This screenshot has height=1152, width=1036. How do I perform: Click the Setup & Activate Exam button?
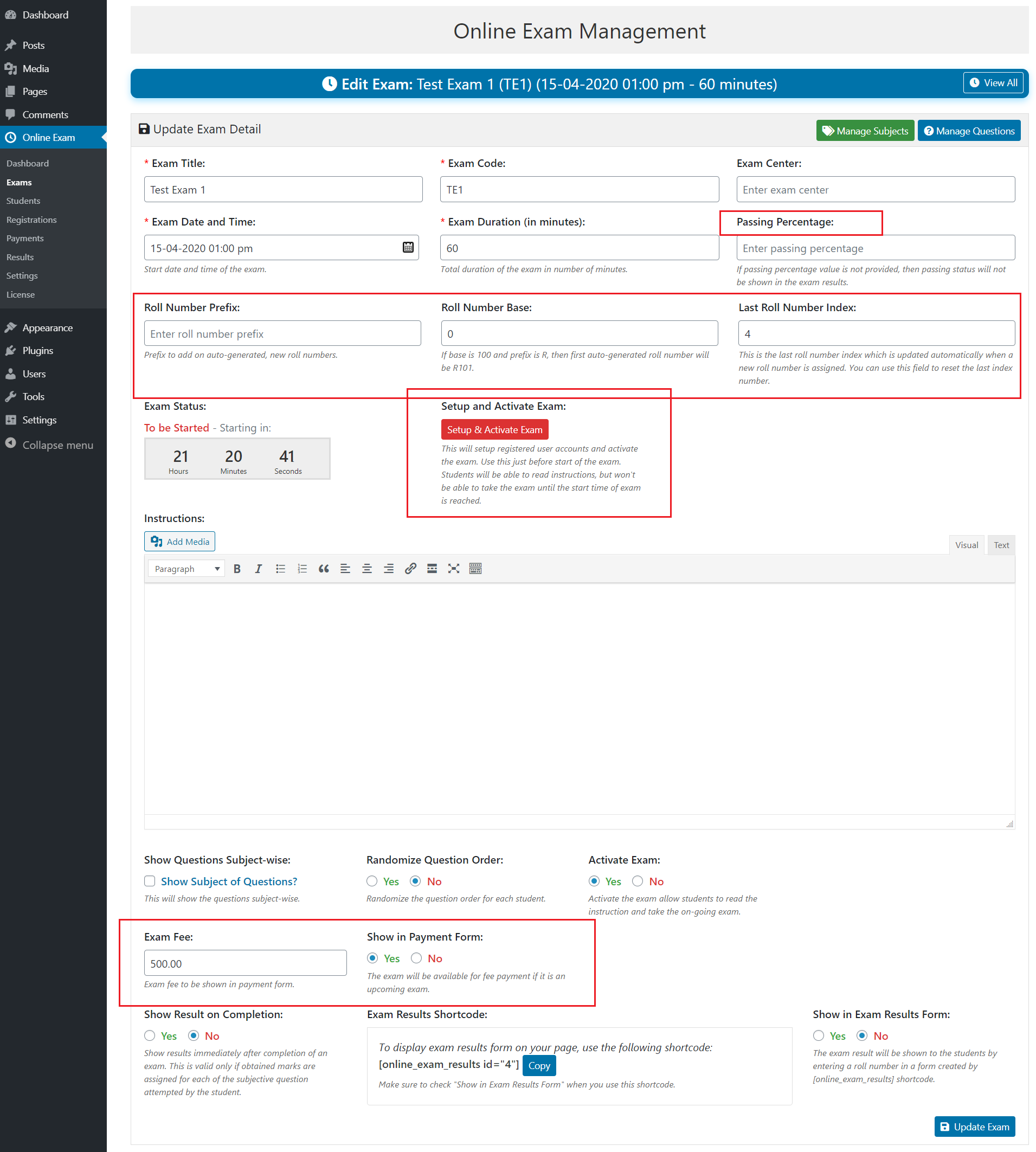click(494, 429)
